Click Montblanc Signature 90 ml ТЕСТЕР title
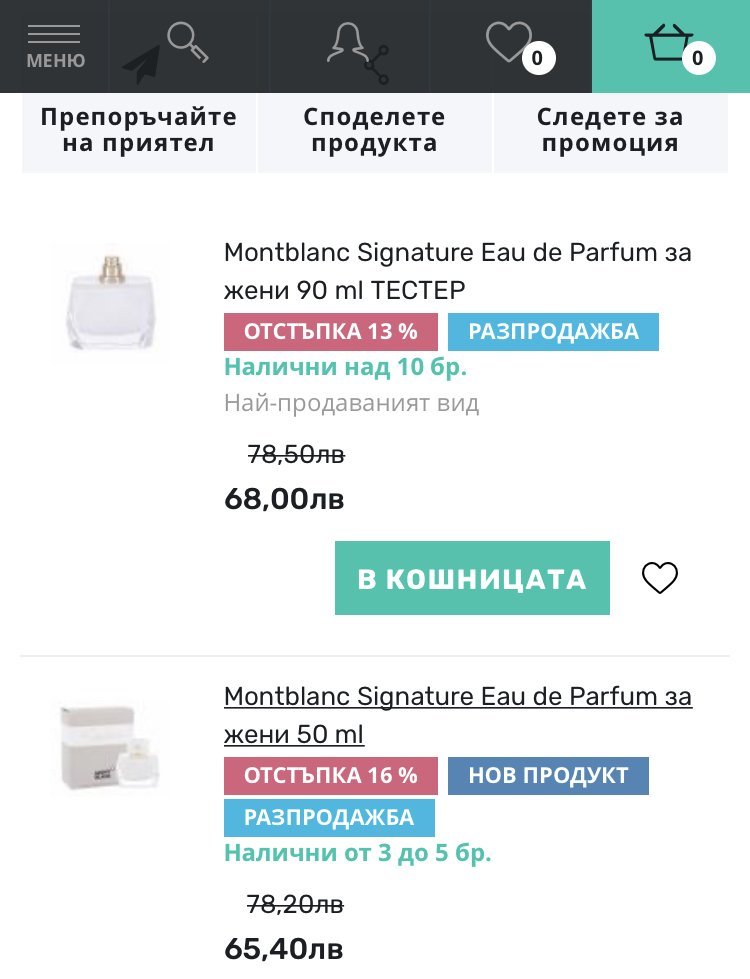 click(458, 270)
